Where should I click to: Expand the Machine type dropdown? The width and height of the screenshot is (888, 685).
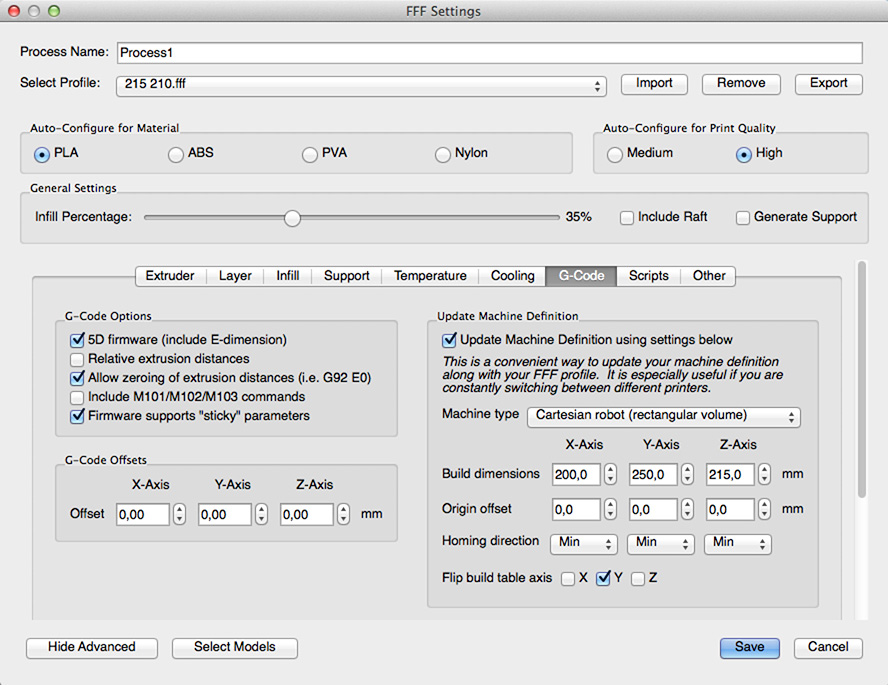pyautogui.click(x=663, y=416)
